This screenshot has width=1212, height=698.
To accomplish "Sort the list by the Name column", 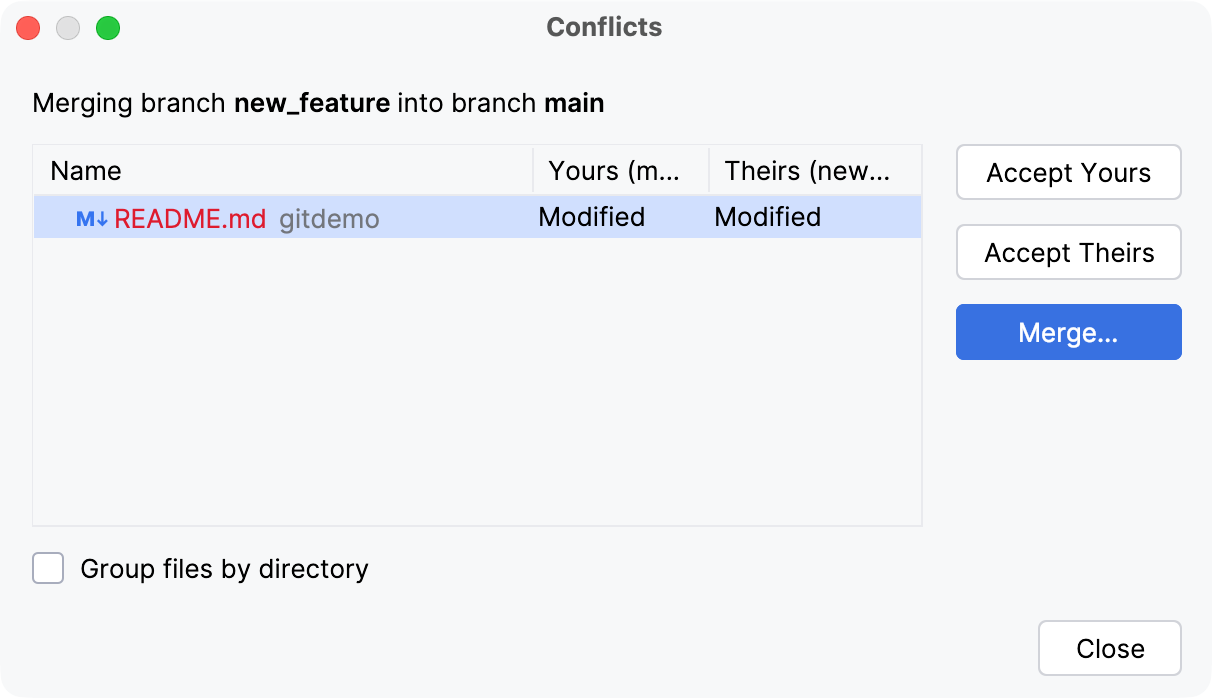I will 85,170.
